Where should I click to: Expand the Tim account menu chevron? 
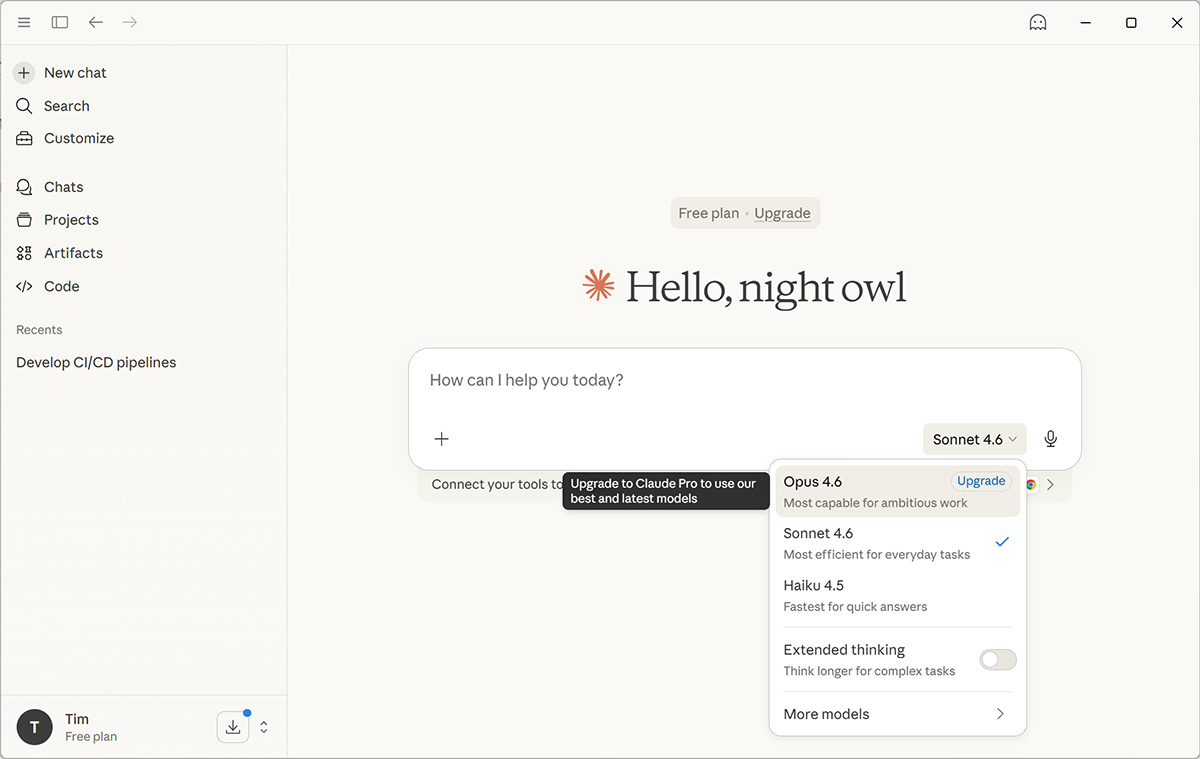click(x=264, y=727)
